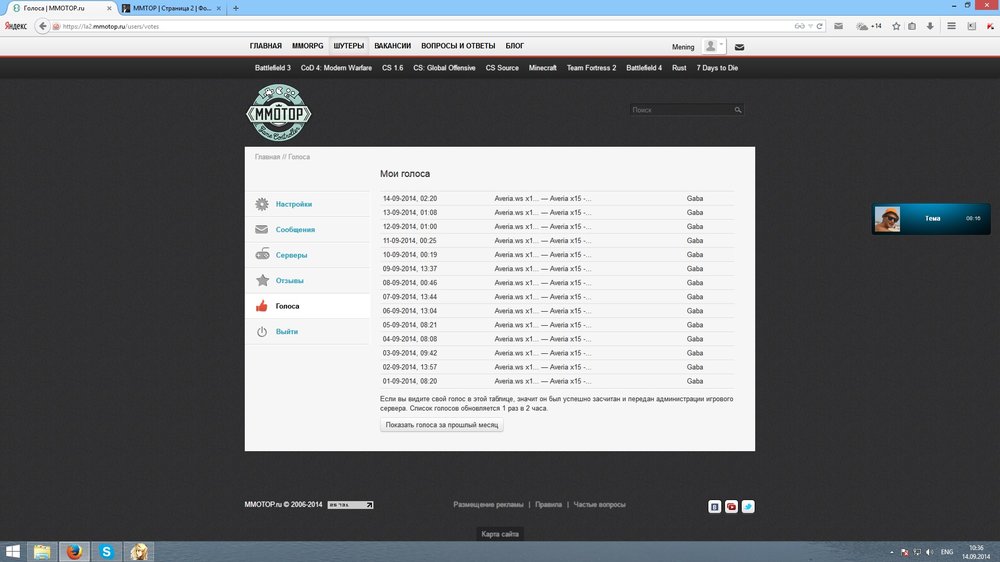
Task: Click the Поиск search field
Action: point(682,110)
